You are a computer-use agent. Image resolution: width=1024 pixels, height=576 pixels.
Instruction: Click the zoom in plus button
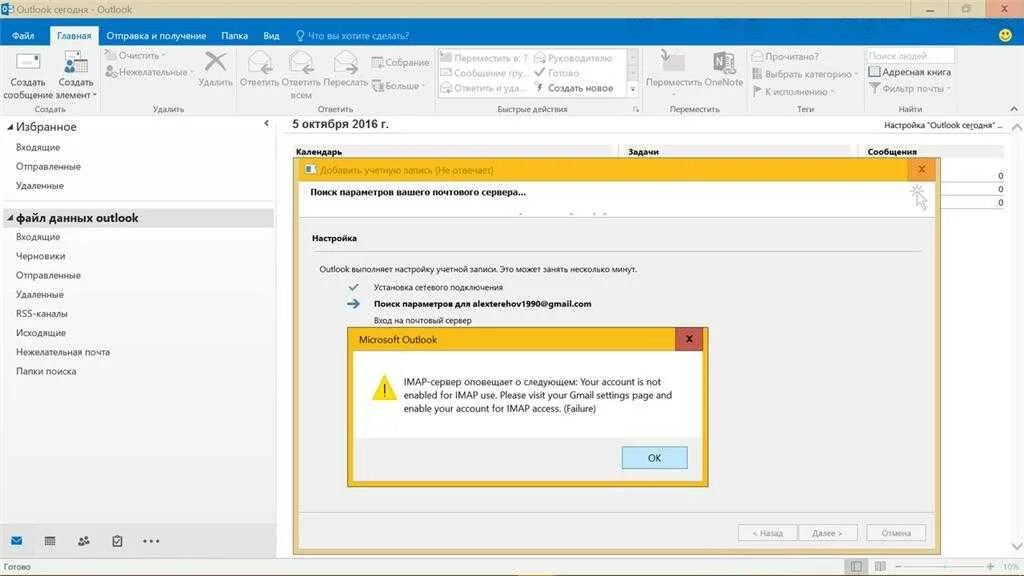click(x=990, y=566)
